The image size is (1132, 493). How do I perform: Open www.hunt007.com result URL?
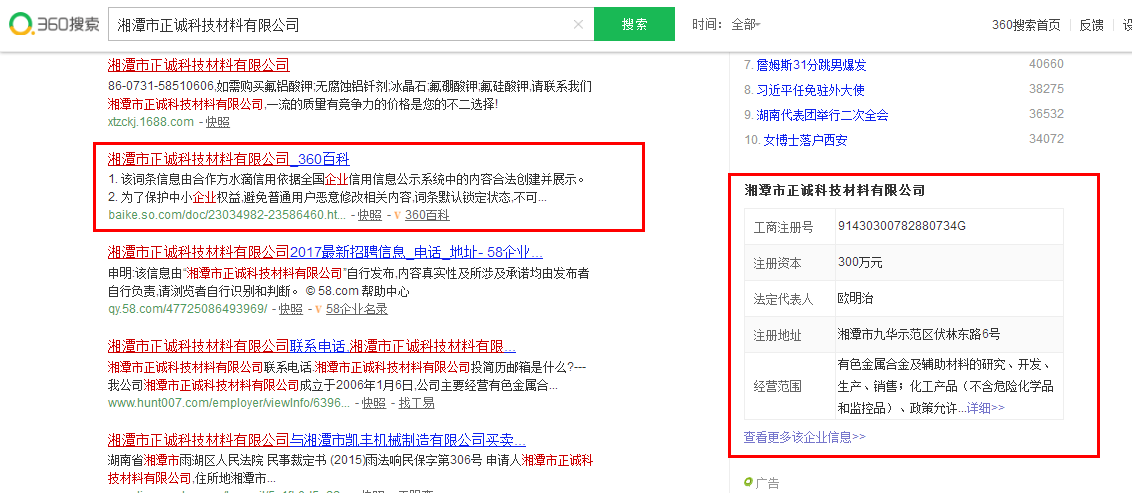[x=229, y=402]
